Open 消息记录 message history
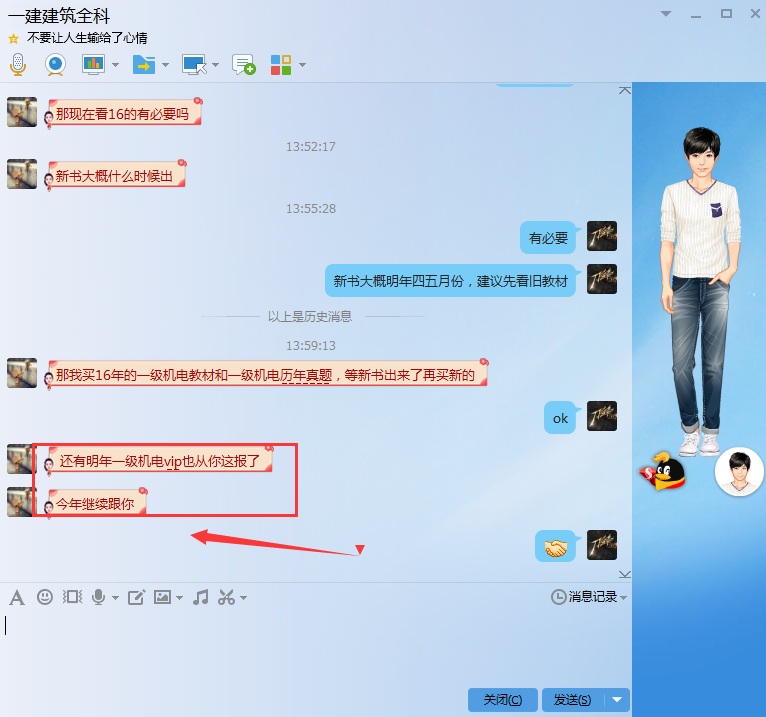This screenshot has width=766, height=717. pyautogui.click(x=584, y=597)
